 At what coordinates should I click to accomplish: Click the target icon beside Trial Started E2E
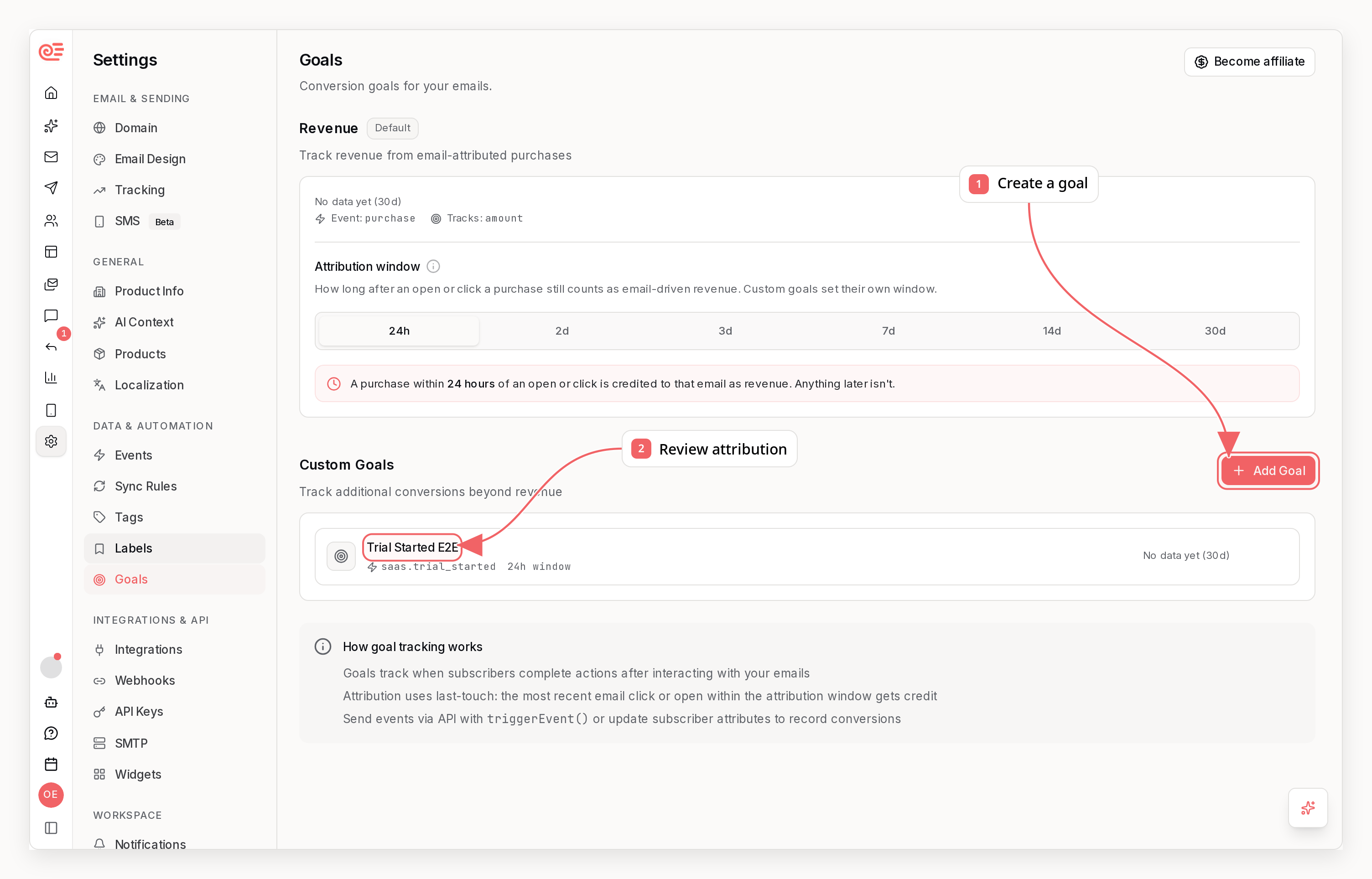coord(341,556)
